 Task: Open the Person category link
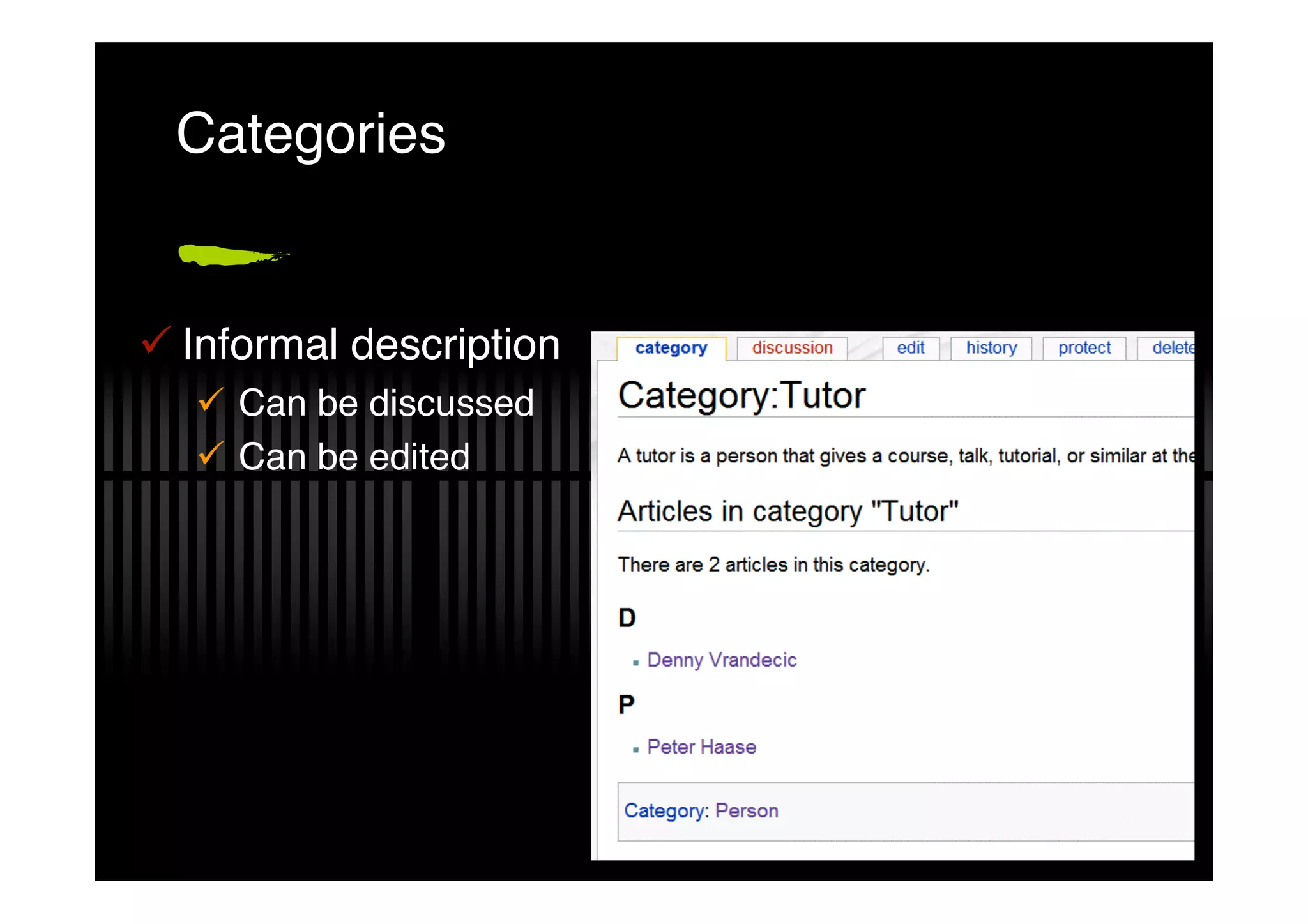pos(747,811)
